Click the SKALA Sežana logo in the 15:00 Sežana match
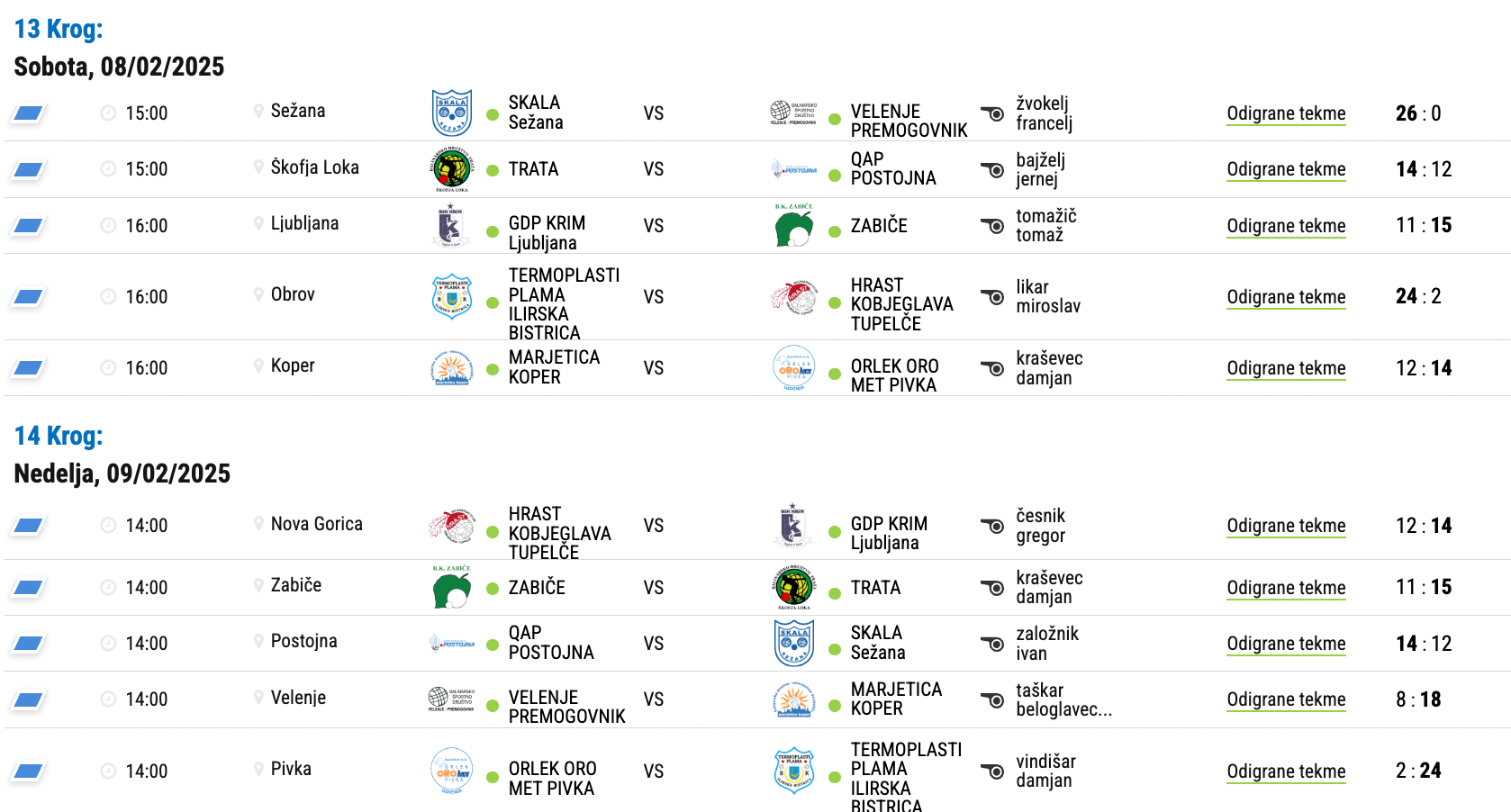 [452, 113]
